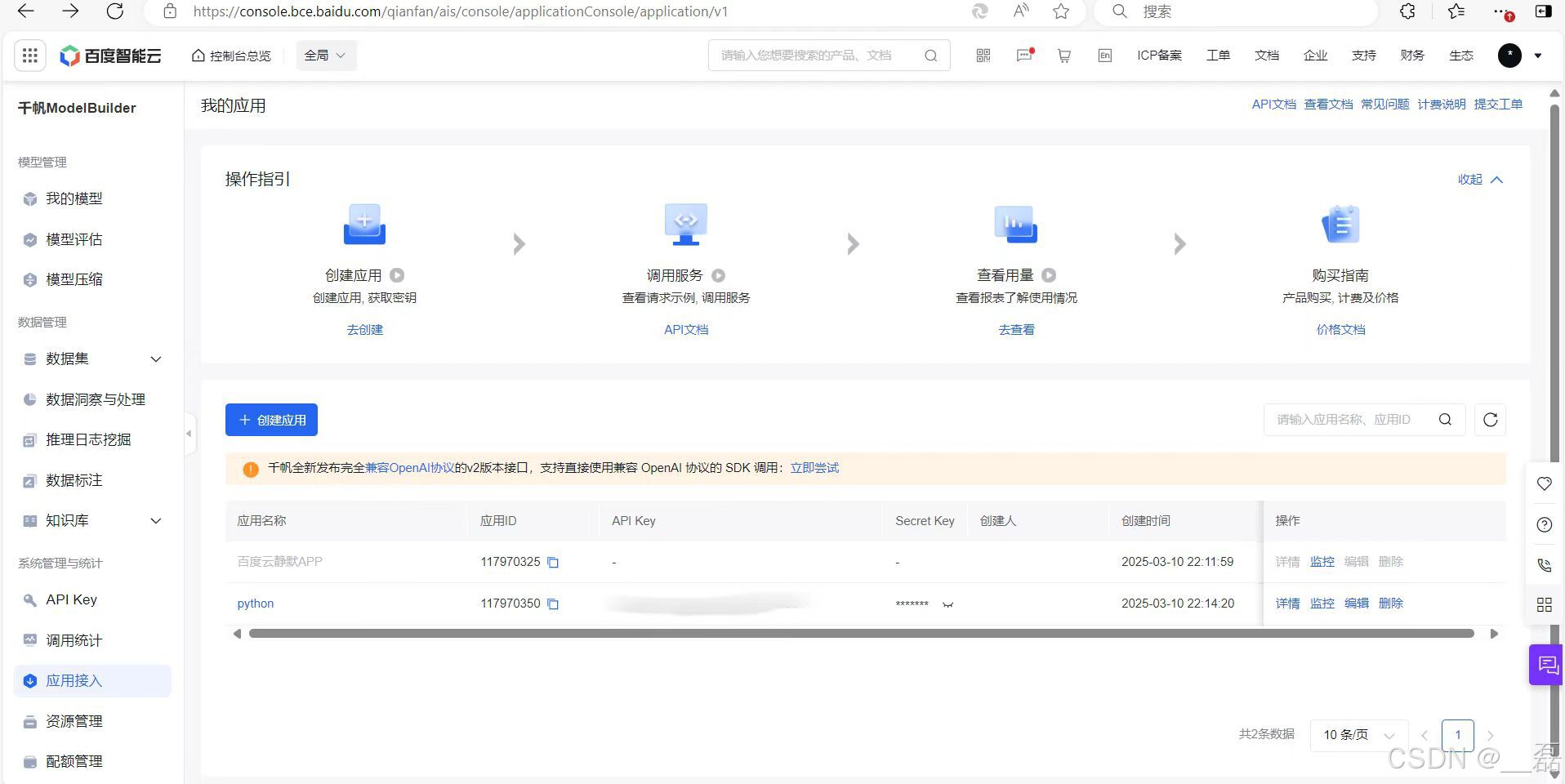Delete the python app via 删除
The image size is (1565, 784).
[1390, 604]
